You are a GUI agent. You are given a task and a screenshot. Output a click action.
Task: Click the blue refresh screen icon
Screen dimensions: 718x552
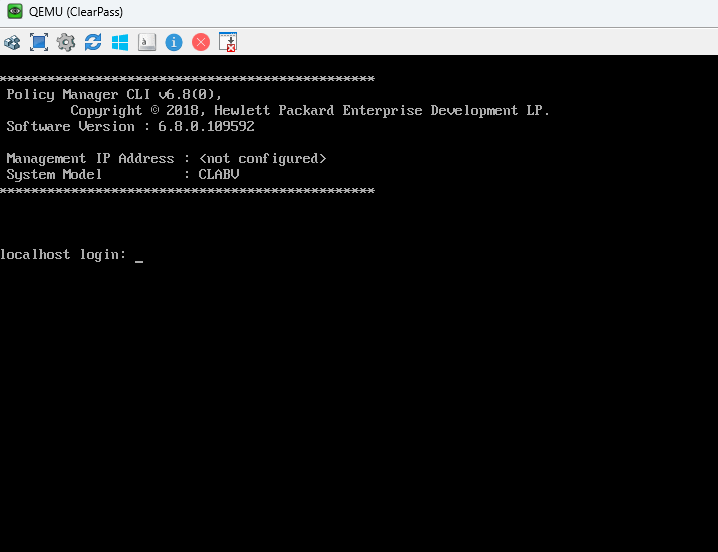(x=93, y=43)
